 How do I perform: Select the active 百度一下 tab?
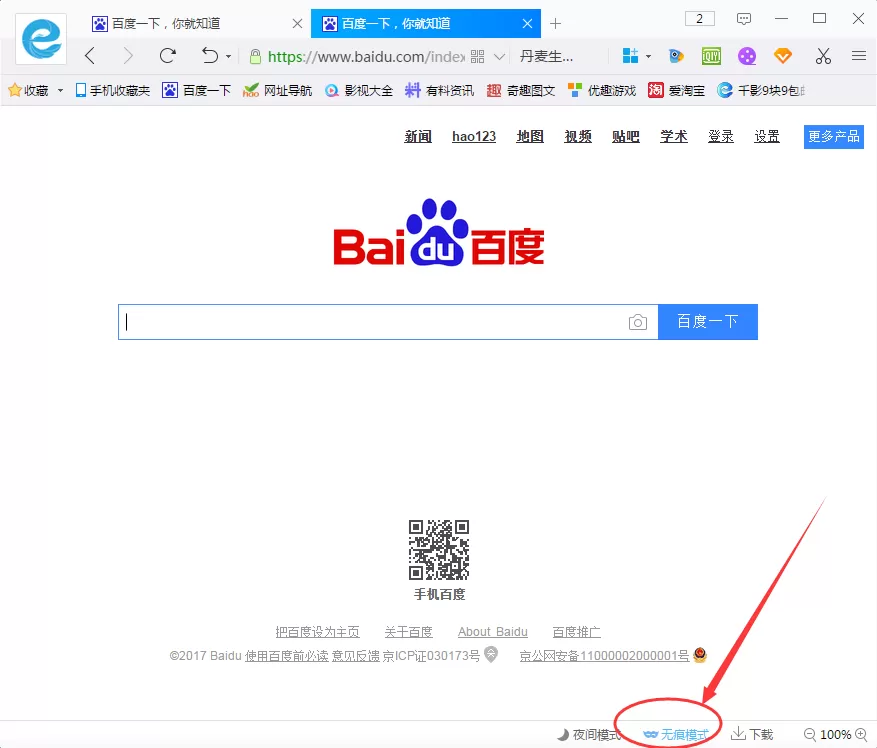click(x=425, y=23)
